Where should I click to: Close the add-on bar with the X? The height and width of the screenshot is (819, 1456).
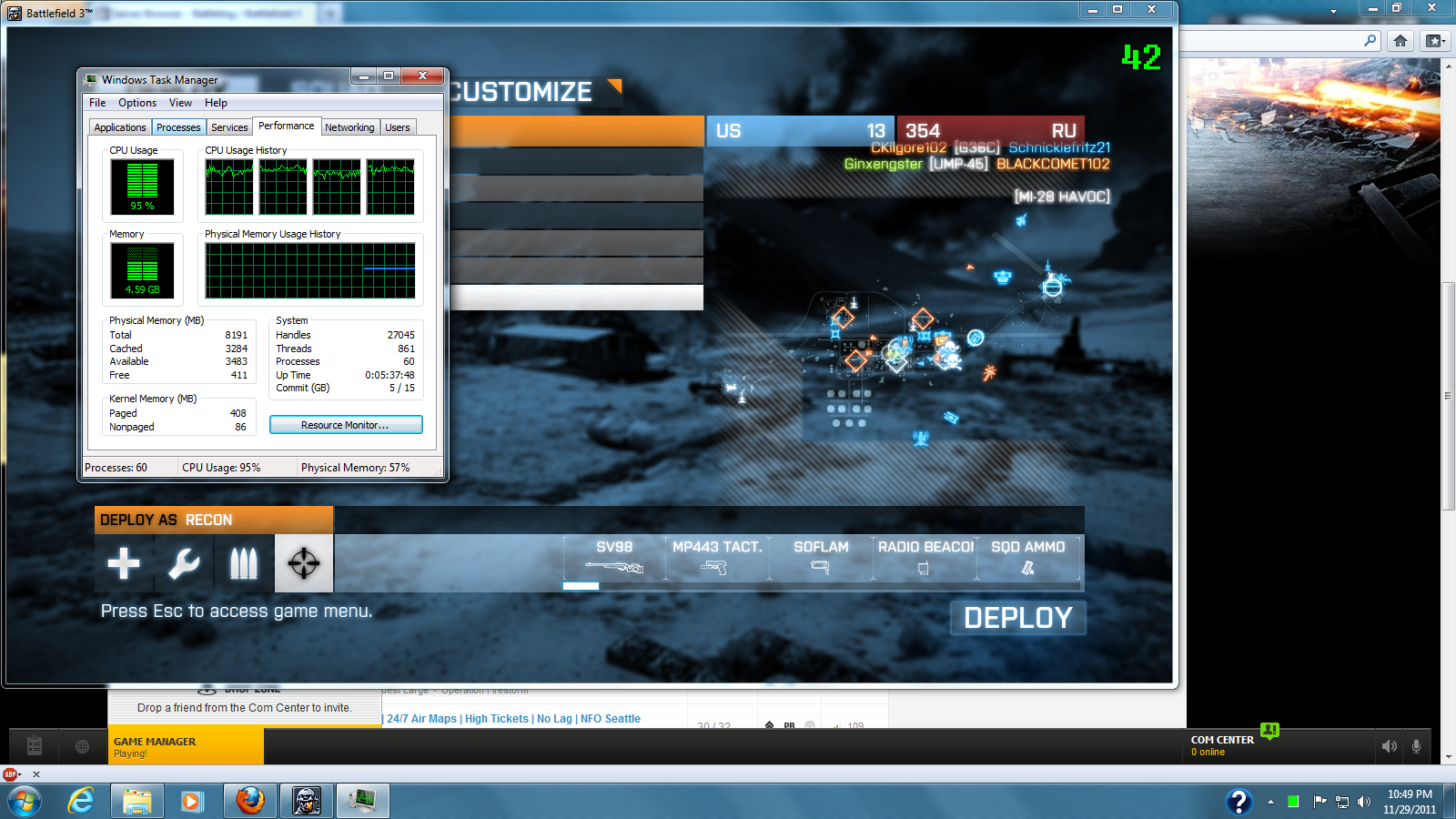pos(36,774)
